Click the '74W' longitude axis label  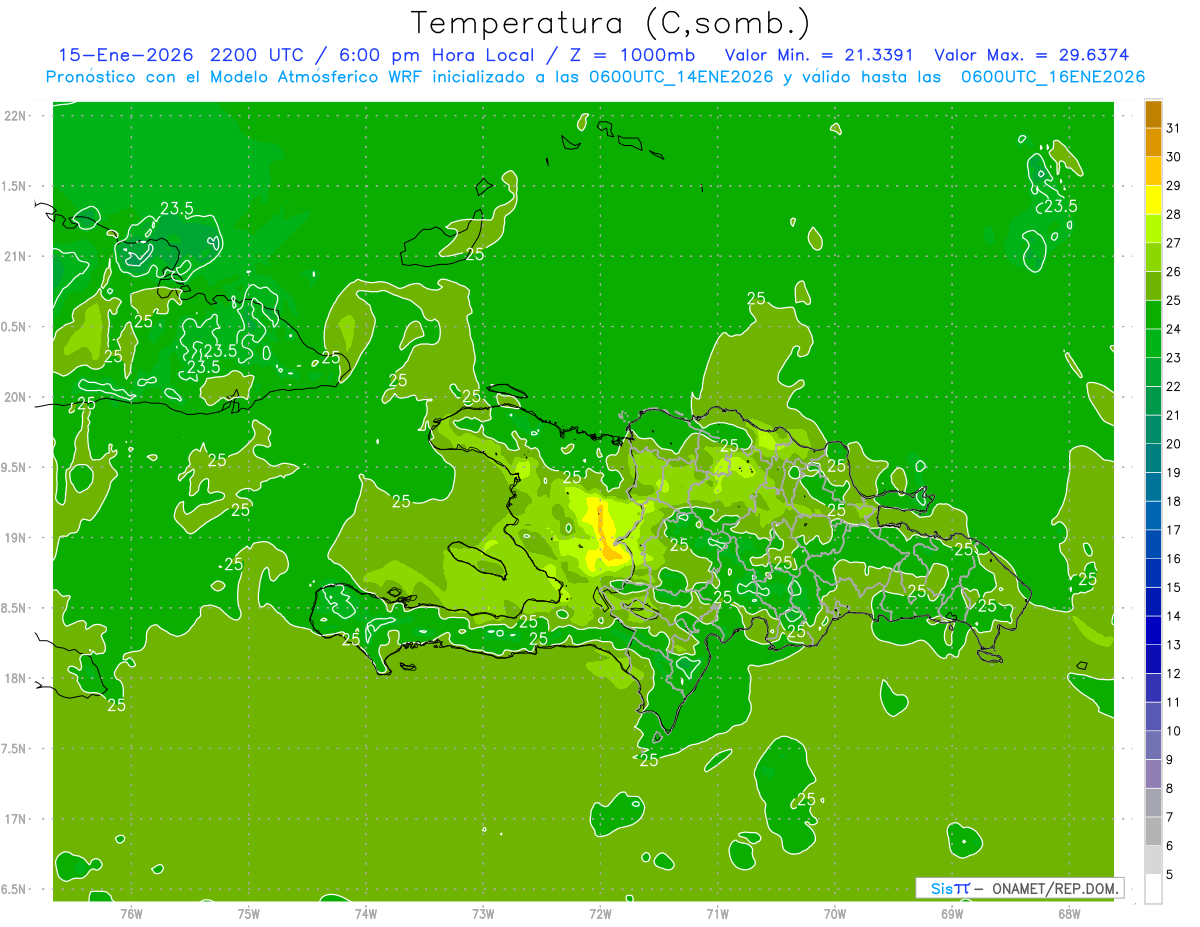(x=366, y=914)
